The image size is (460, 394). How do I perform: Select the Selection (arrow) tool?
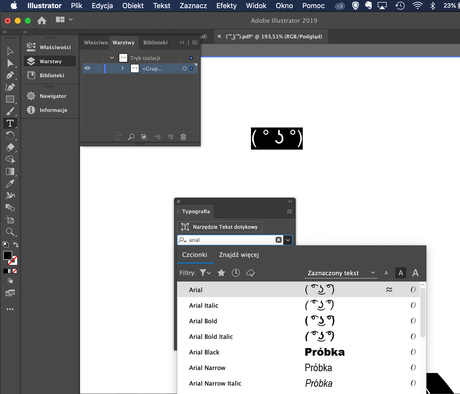click(x=10, y=51)
